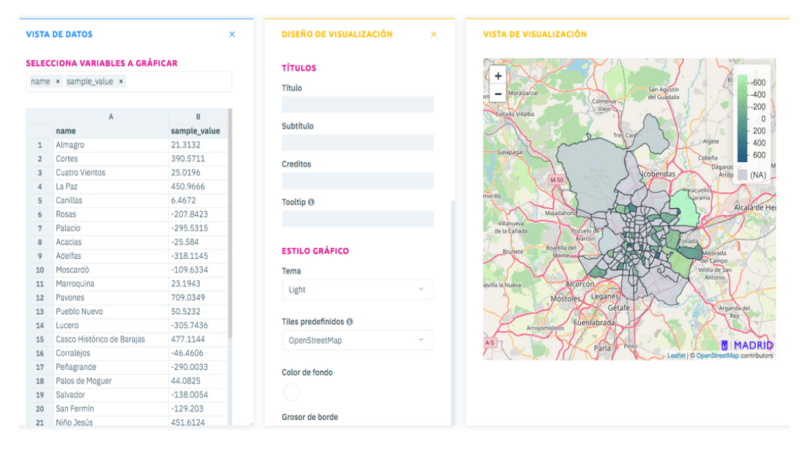The width and height of the screenshot is (800, 450).
Task: Click the design panel vertical scrollbar
Action: coord(453,311)
